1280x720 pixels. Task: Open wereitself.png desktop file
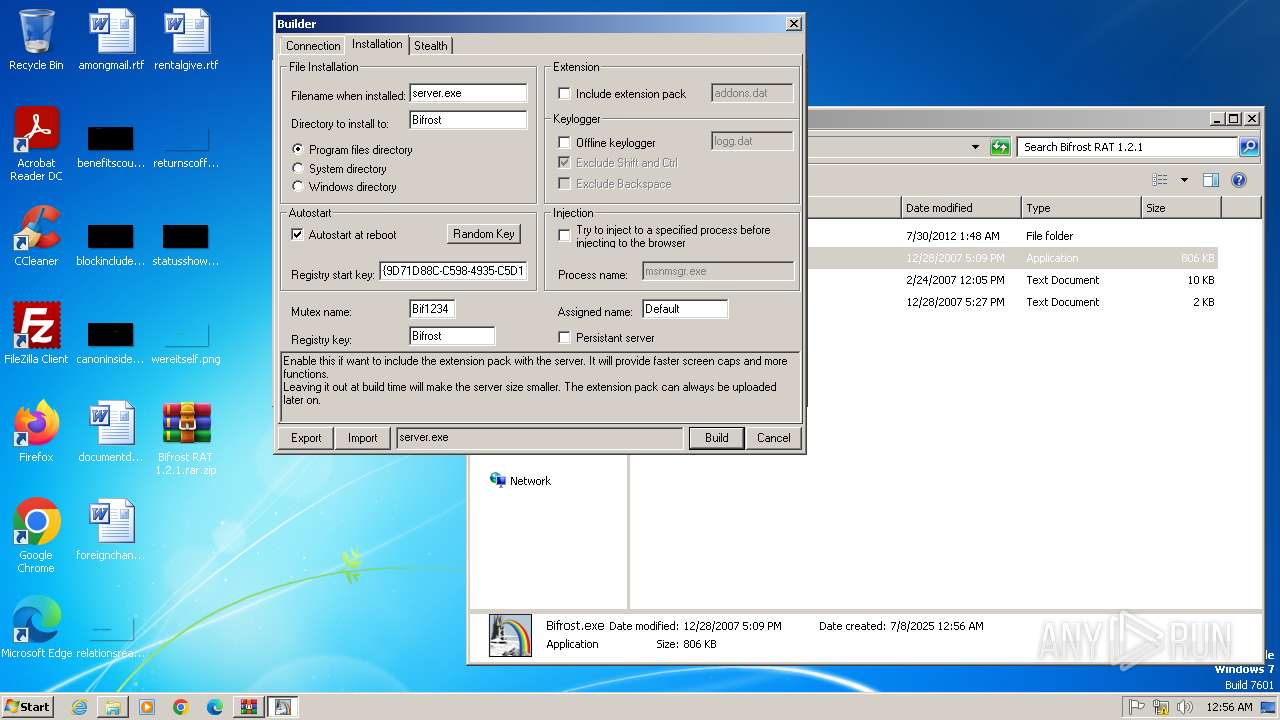[186, 341]
